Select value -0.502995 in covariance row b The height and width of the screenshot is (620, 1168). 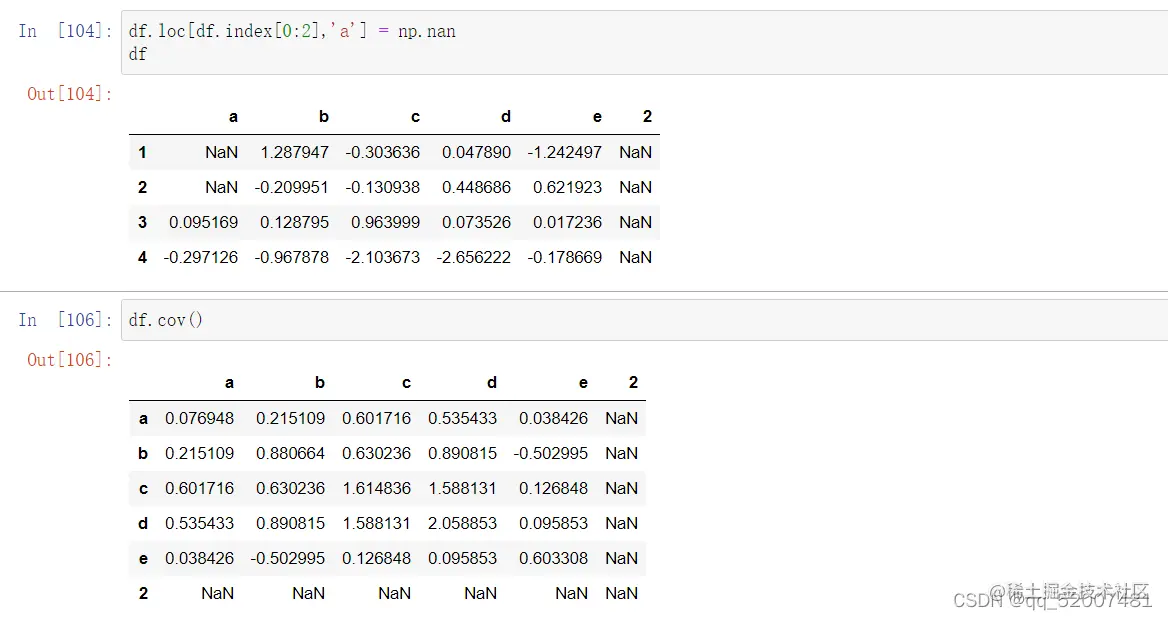[550, 454]
